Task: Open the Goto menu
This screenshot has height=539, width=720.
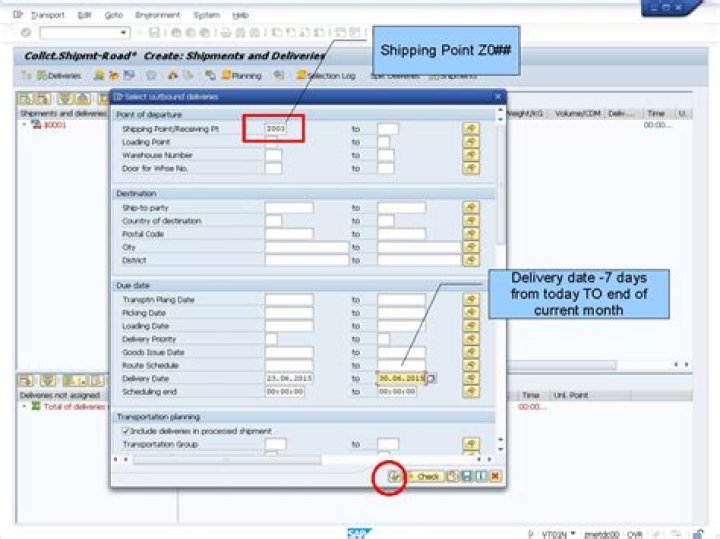Action: [x=113, y=15]
